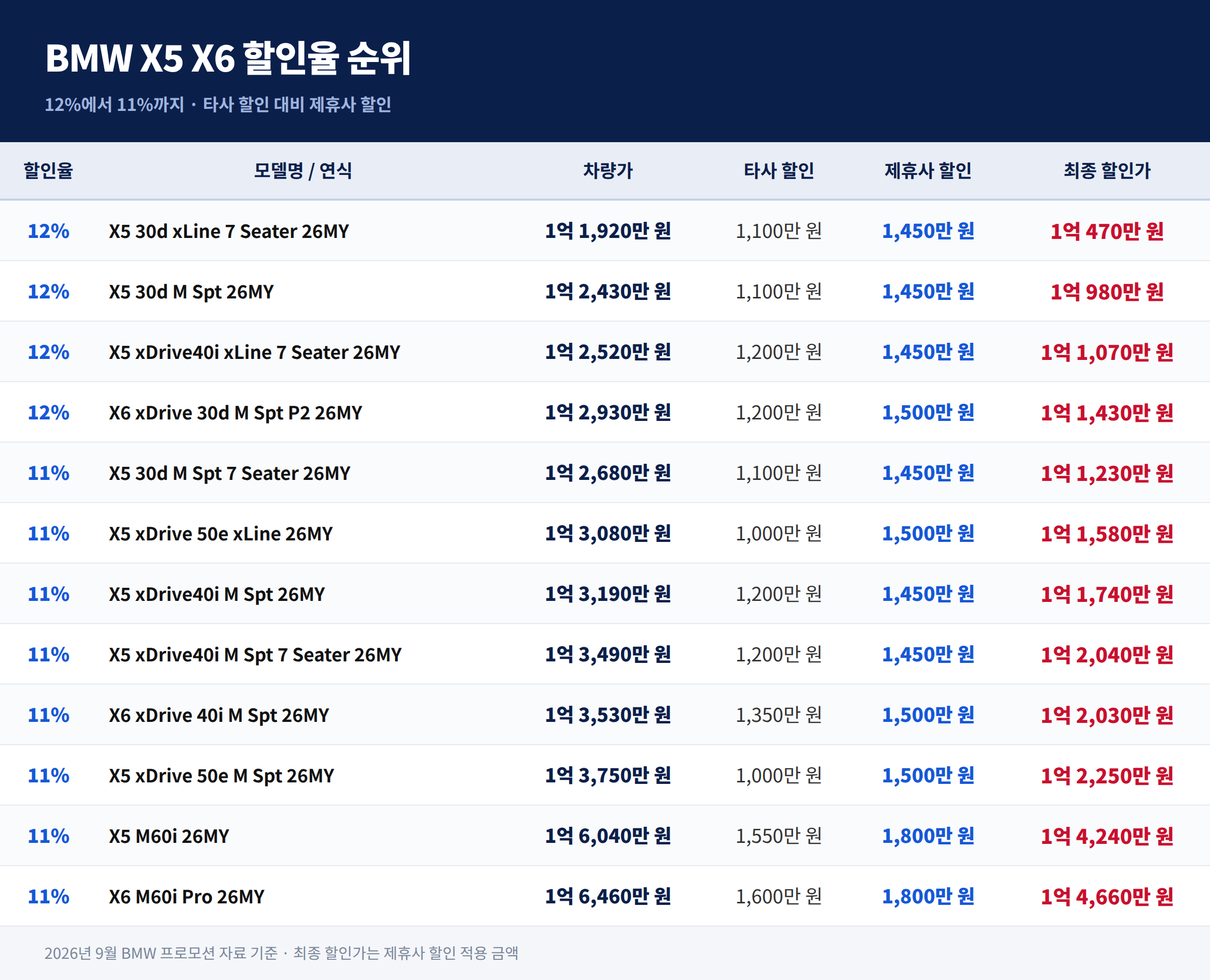Click vehicle price "1억 3,190만 원"
The height and width of the screenshot is (980, 1210).
tap(608, 593)
